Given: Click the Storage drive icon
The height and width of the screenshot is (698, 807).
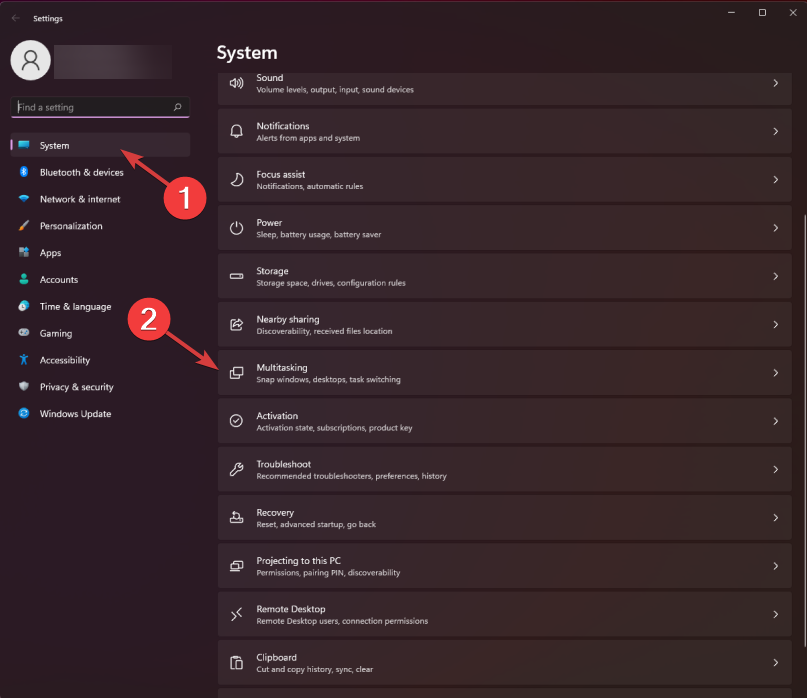Looking at the screenshot, I should click(236, 275).
